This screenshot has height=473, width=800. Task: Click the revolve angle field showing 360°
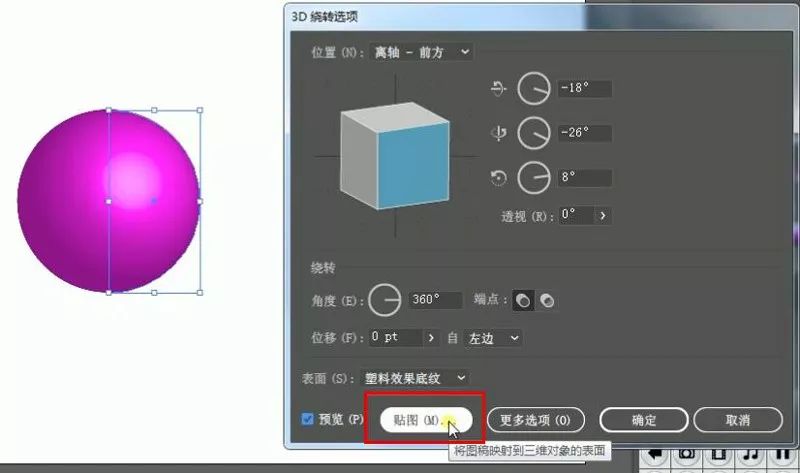click(435, 300)
